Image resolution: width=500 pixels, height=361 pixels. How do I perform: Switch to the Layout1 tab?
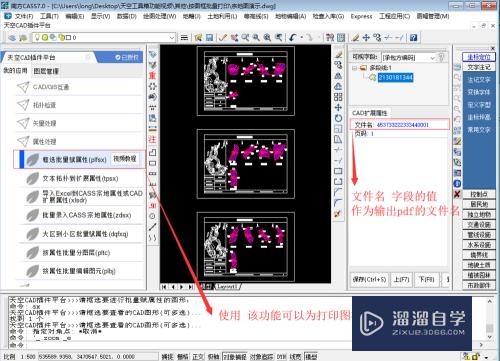pyautogui.click(x=227, y=287)
